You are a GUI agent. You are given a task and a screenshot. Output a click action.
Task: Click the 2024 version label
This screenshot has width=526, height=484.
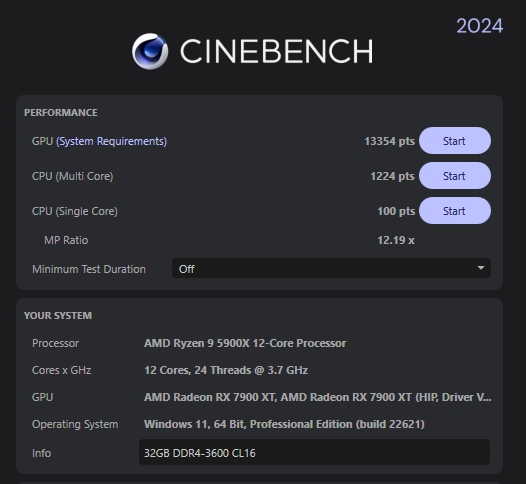[x=479, y=26]
